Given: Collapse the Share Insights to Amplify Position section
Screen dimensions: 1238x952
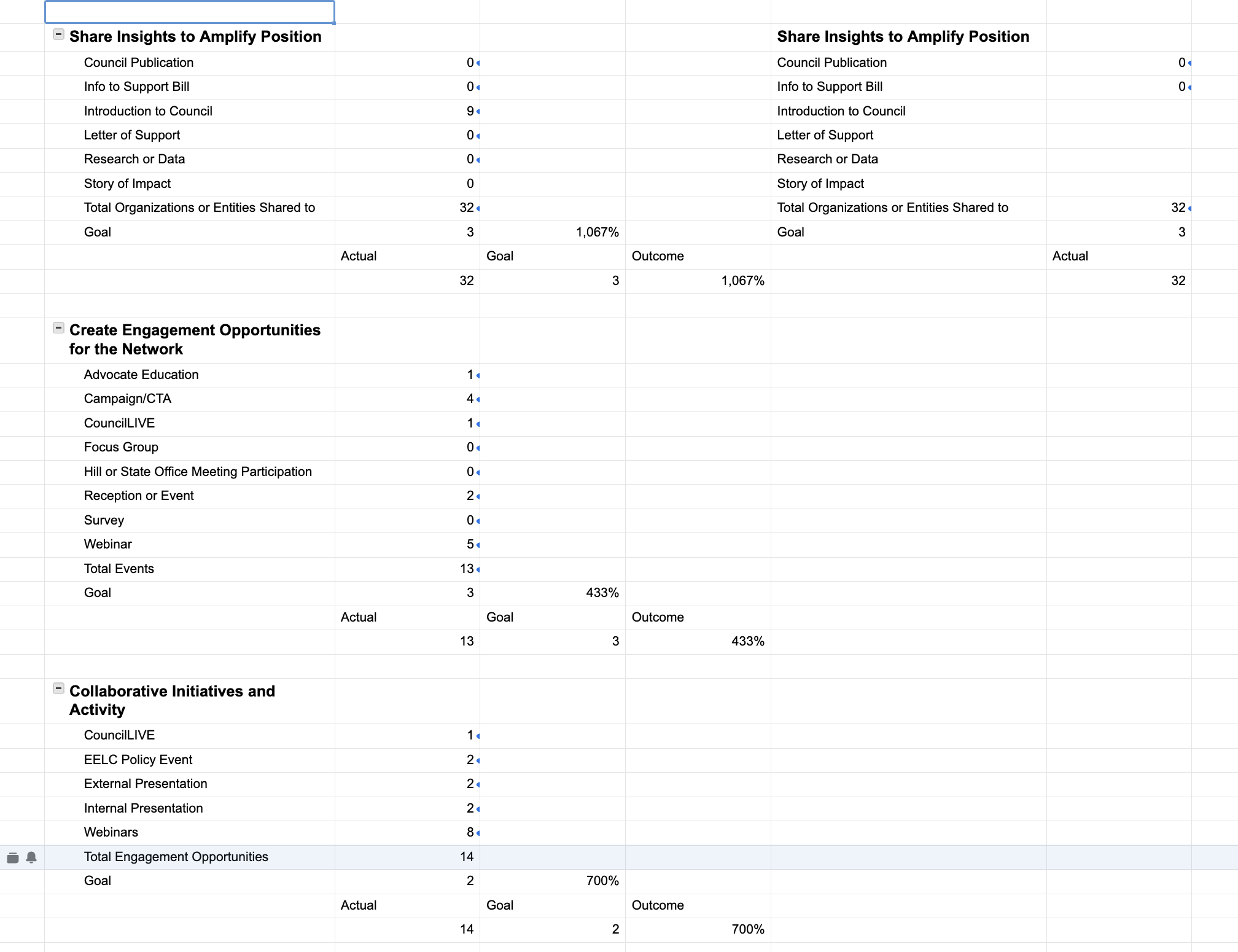Looking at the screenshot, I should (x=58, y=34).
